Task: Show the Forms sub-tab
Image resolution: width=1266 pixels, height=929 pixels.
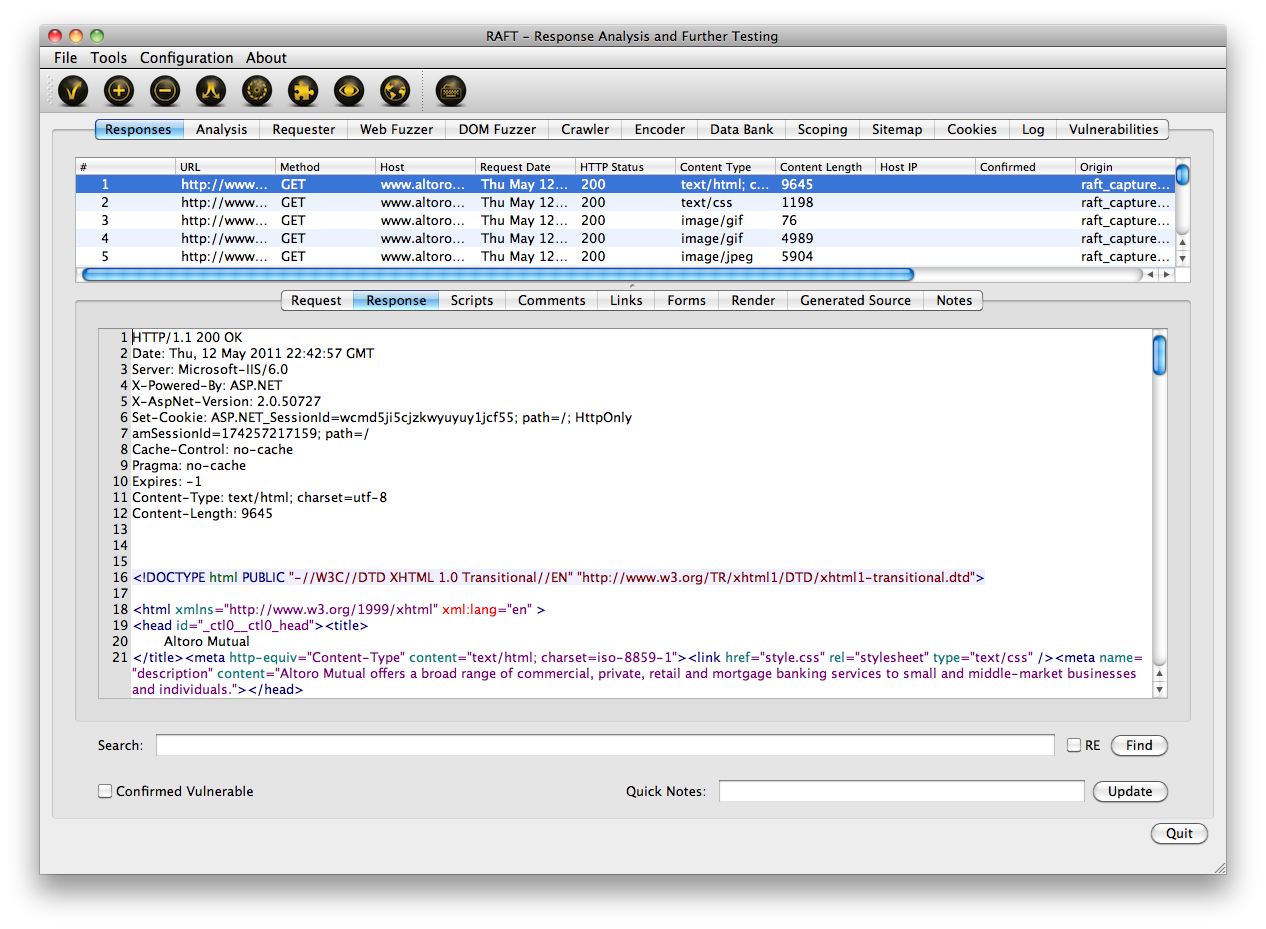Action: (687, 300)
